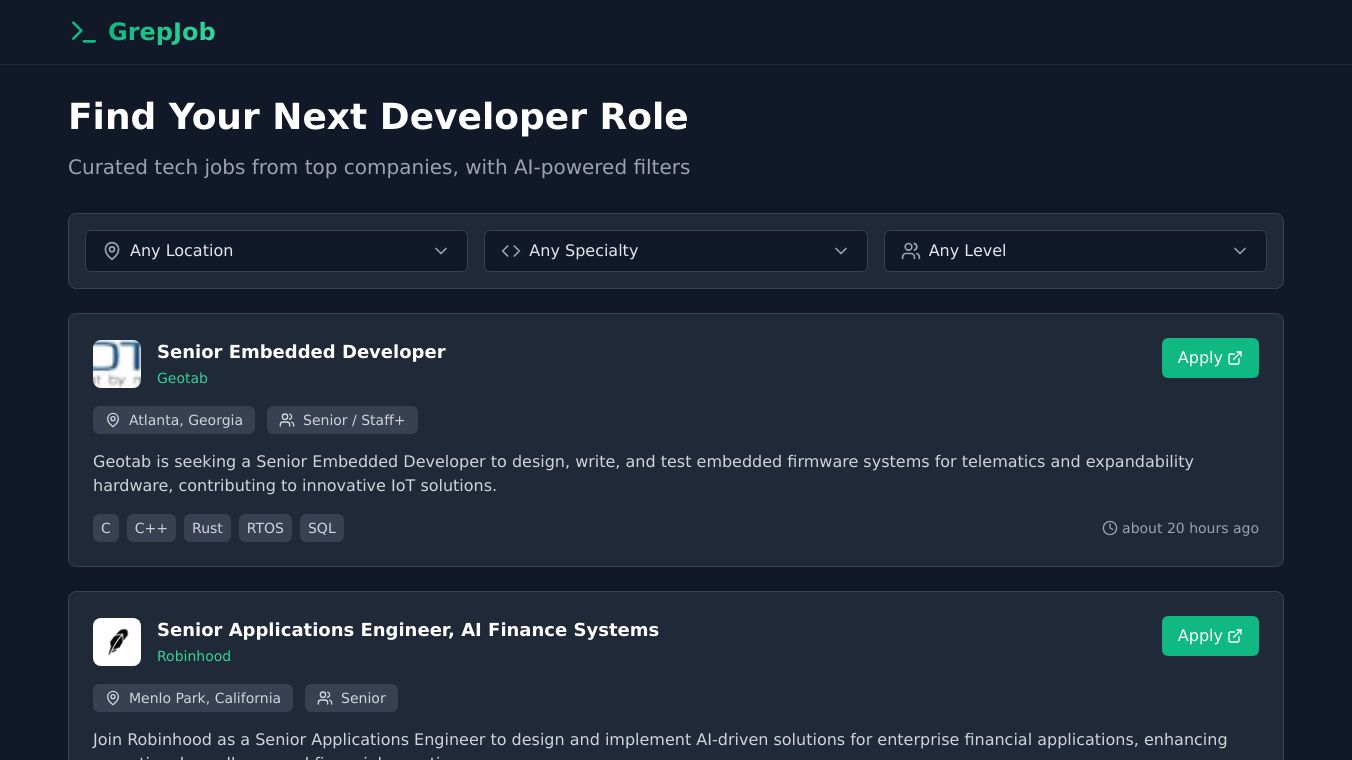Click the Geotab company logo thumbnail
The image size is (1352, 760).
coord(117,364)
